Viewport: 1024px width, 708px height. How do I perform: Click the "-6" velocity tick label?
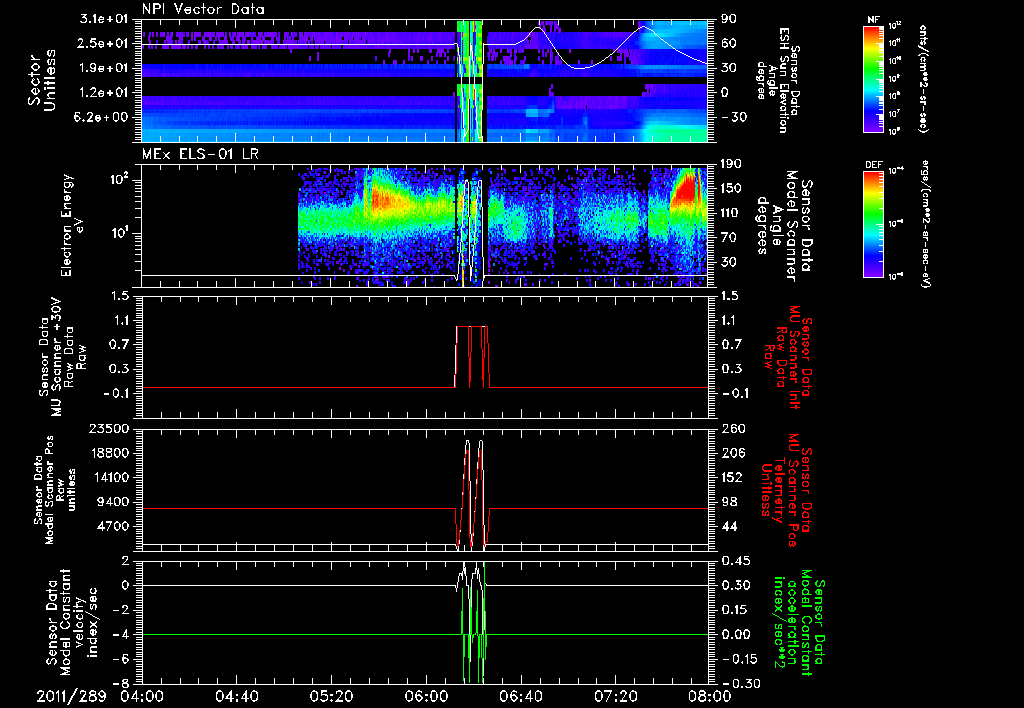(x=121, y=659)
